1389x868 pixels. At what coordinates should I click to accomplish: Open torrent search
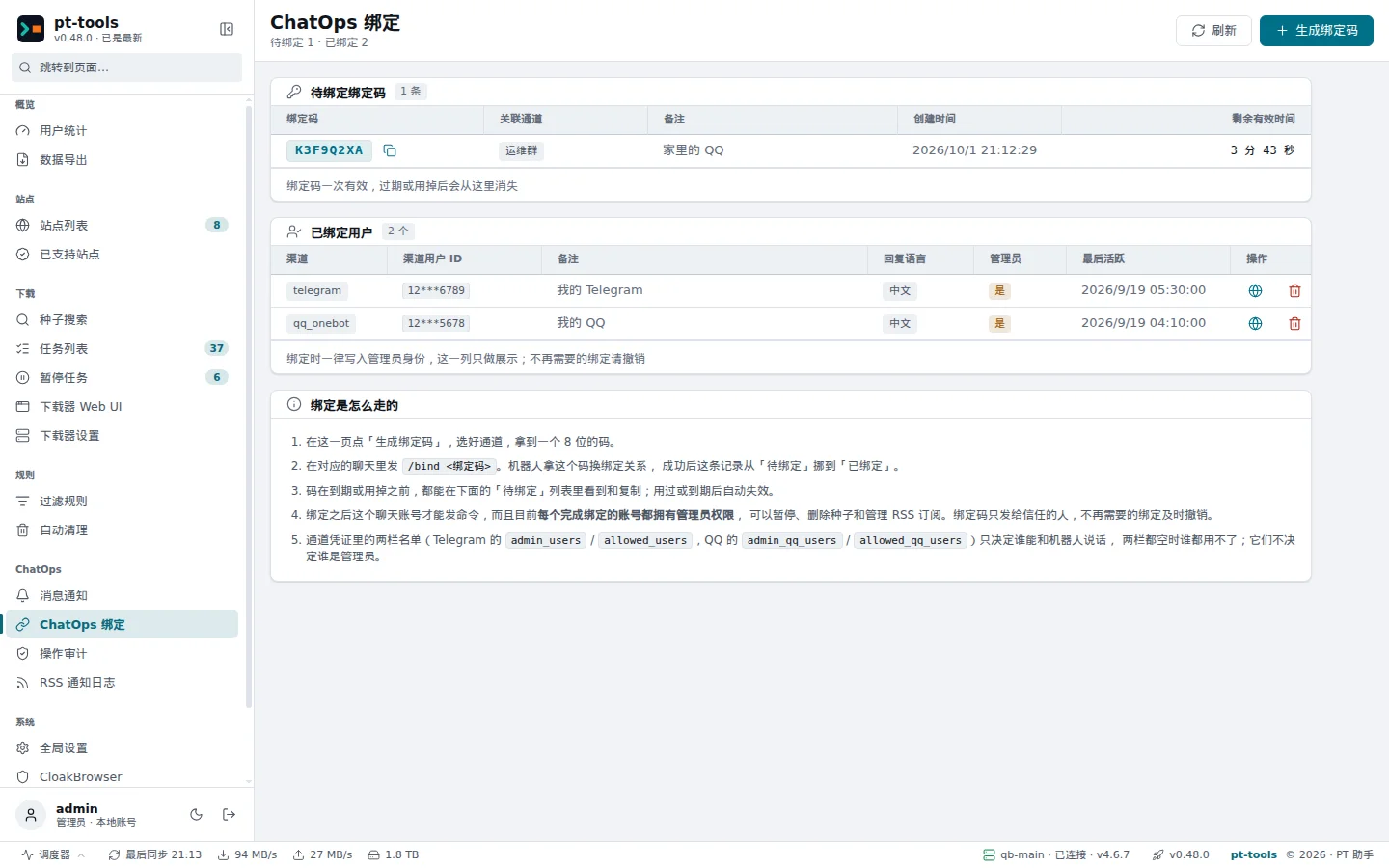tap(123, 320)
